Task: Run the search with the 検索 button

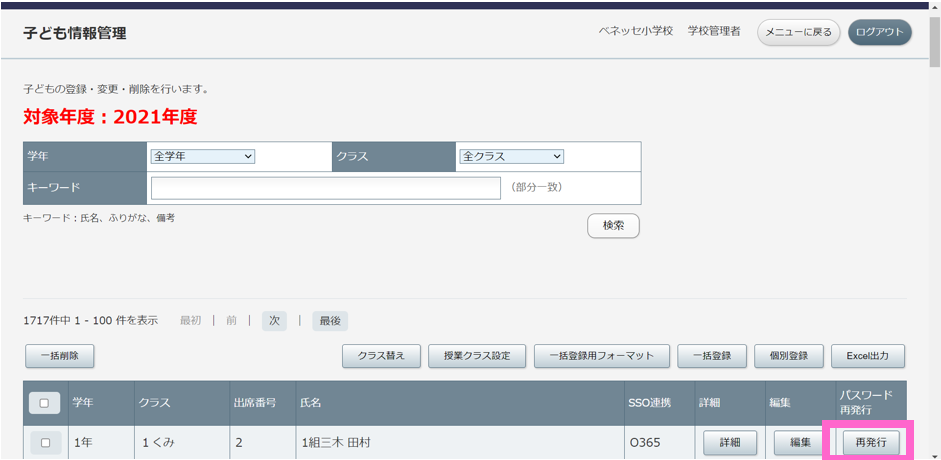Action: point(613,226)
